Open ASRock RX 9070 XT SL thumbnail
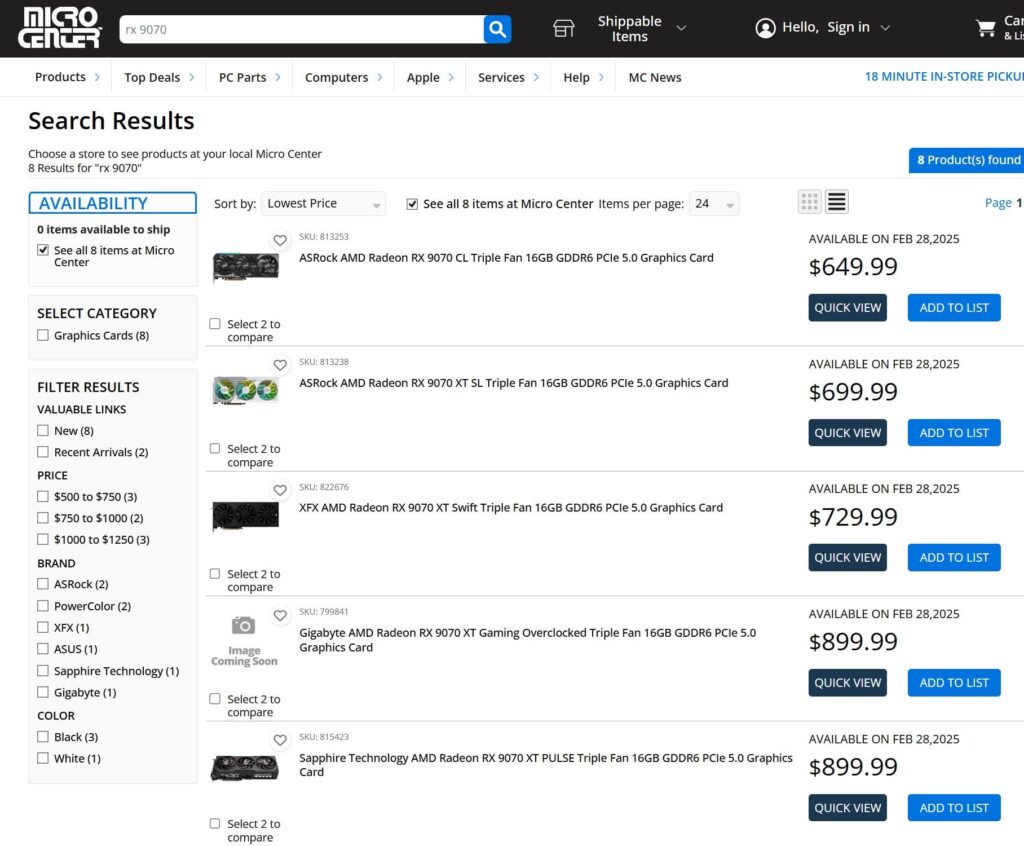1024x846 pixels. pos(246,390)
